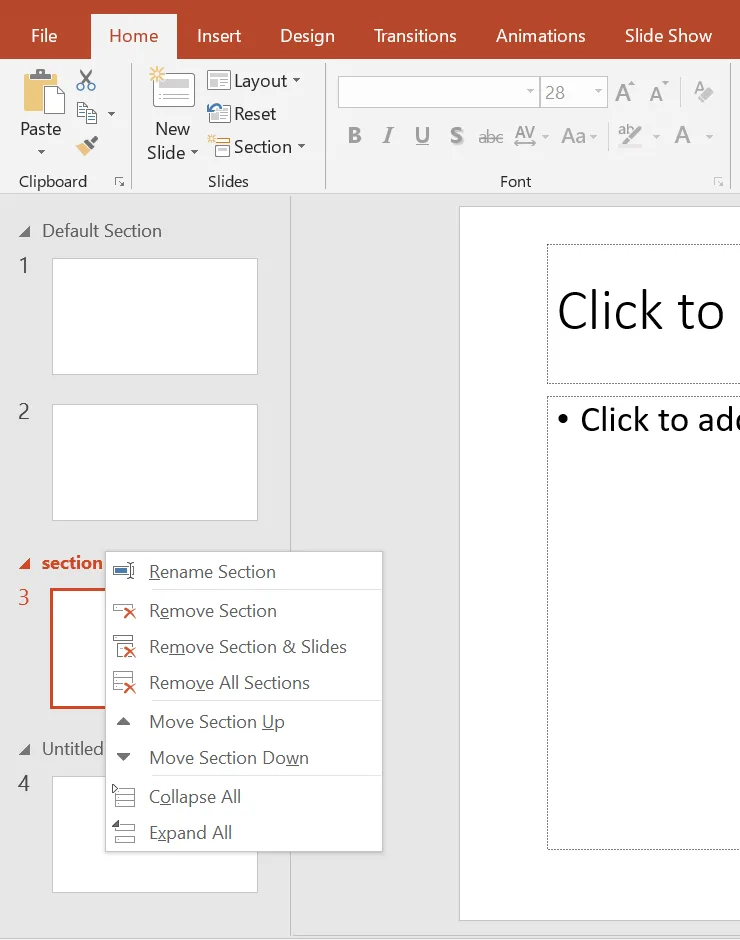This screenshot has width=740, height=940.
Task: Select the Home tab
Action: [x=134, y=36]
